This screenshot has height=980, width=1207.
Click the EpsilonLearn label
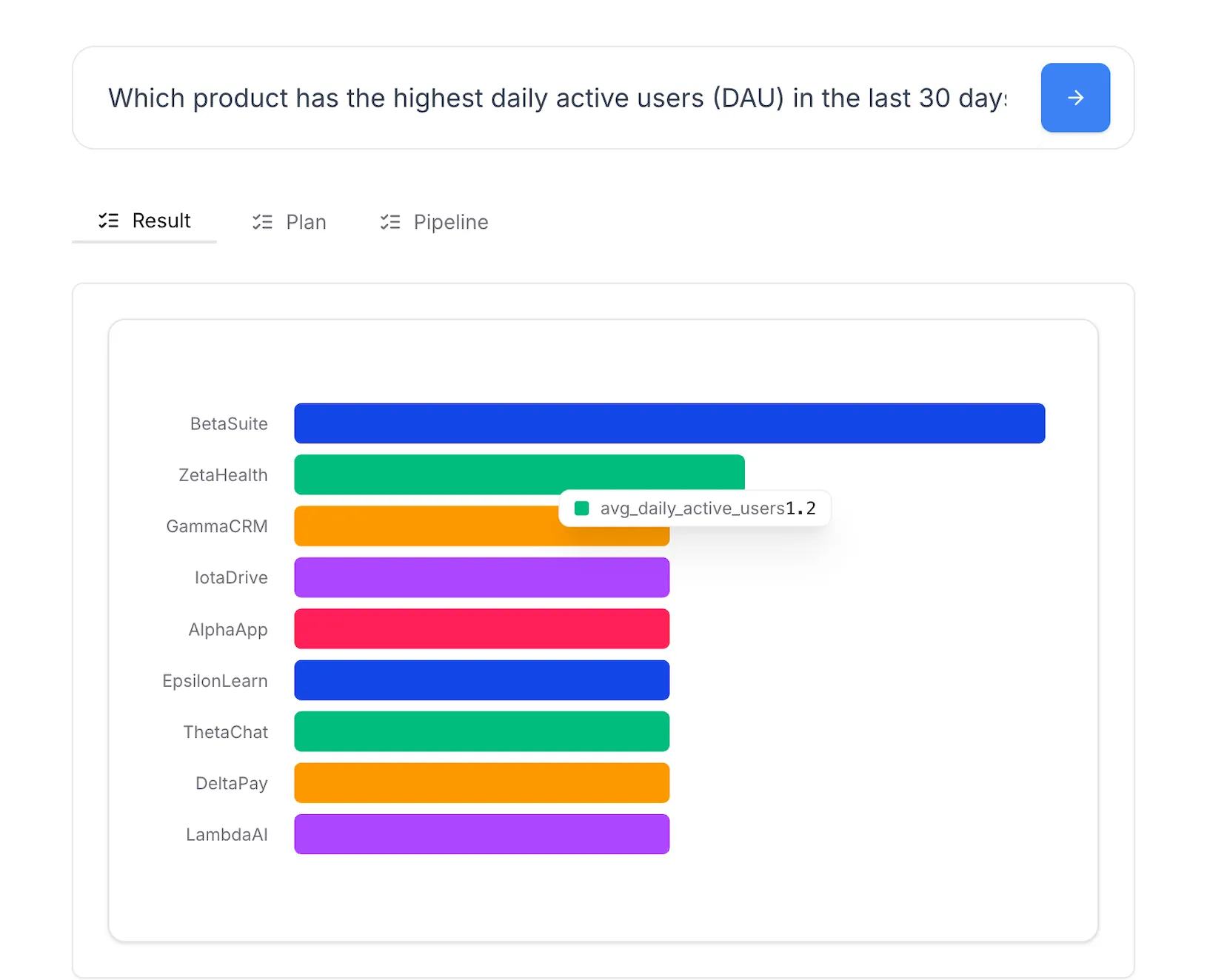215,680
